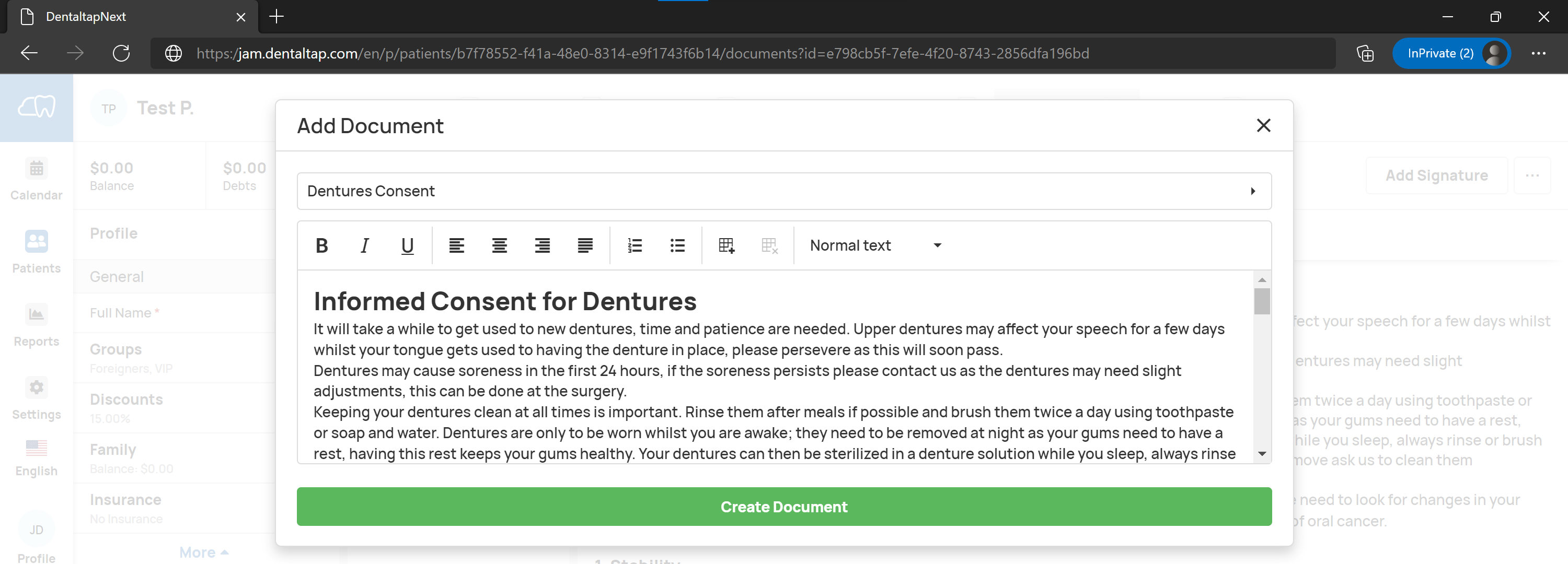1568x564 pixels.
Task: Close the DentaltapNext tab
Action: (241, 17)
